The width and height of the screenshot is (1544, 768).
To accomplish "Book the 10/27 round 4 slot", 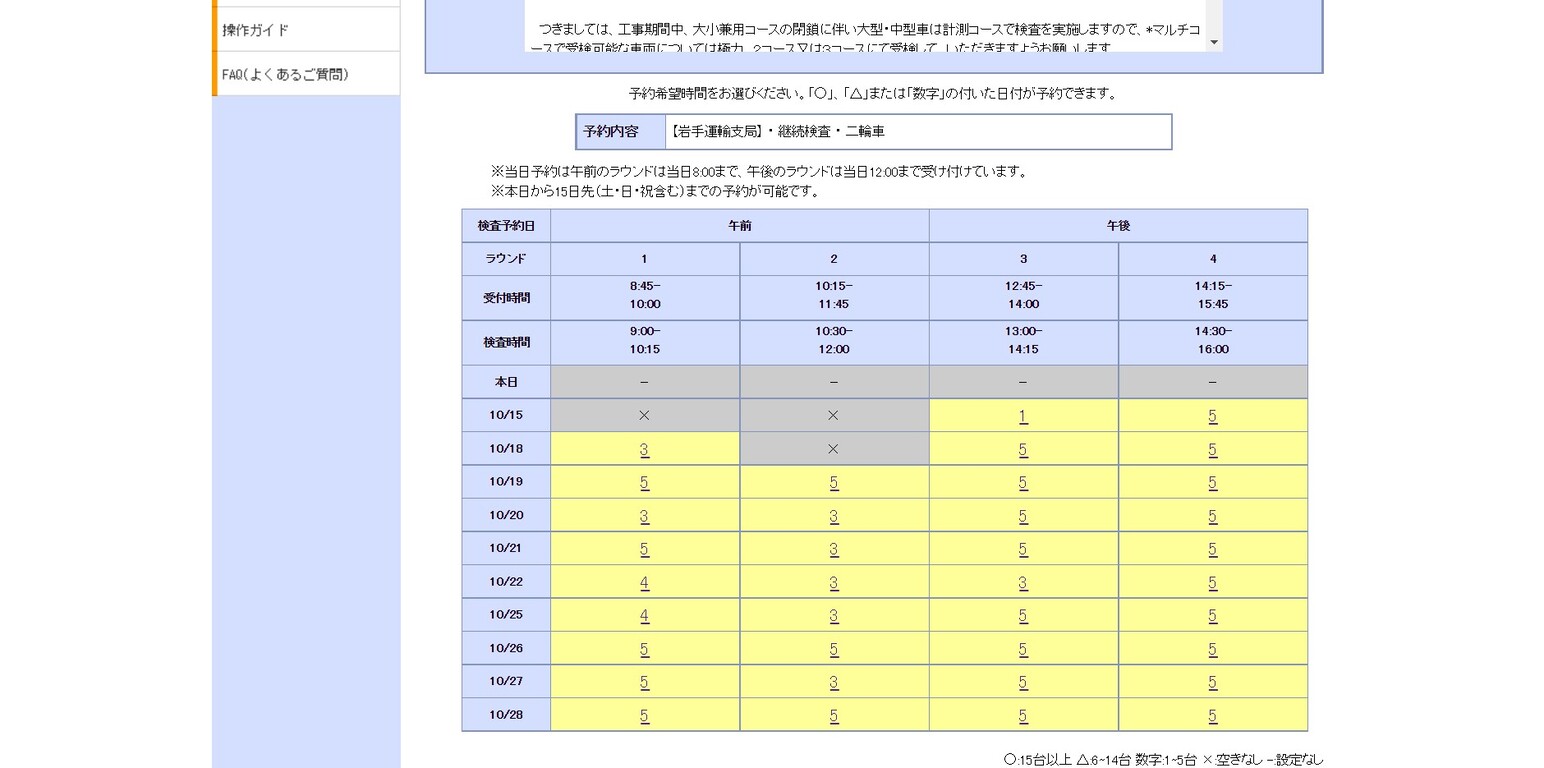I will (x=1213, y=682).
